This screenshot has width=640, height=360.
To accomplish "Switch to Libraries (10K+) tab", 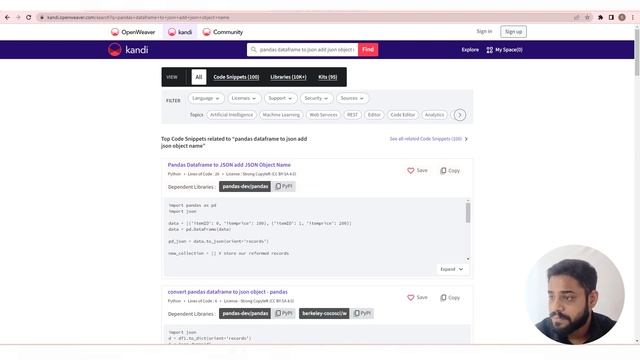I will click(288, 77).
